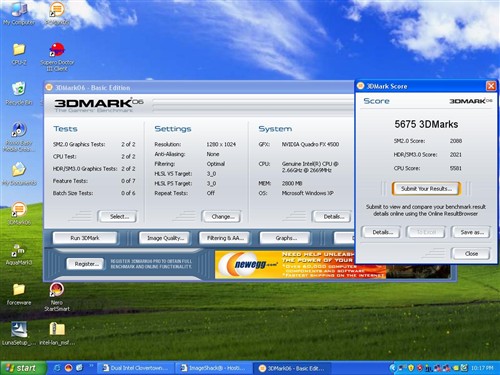Click Close button in Score dialog
Screen dimensions: 500x375
(x=471, y=254)
